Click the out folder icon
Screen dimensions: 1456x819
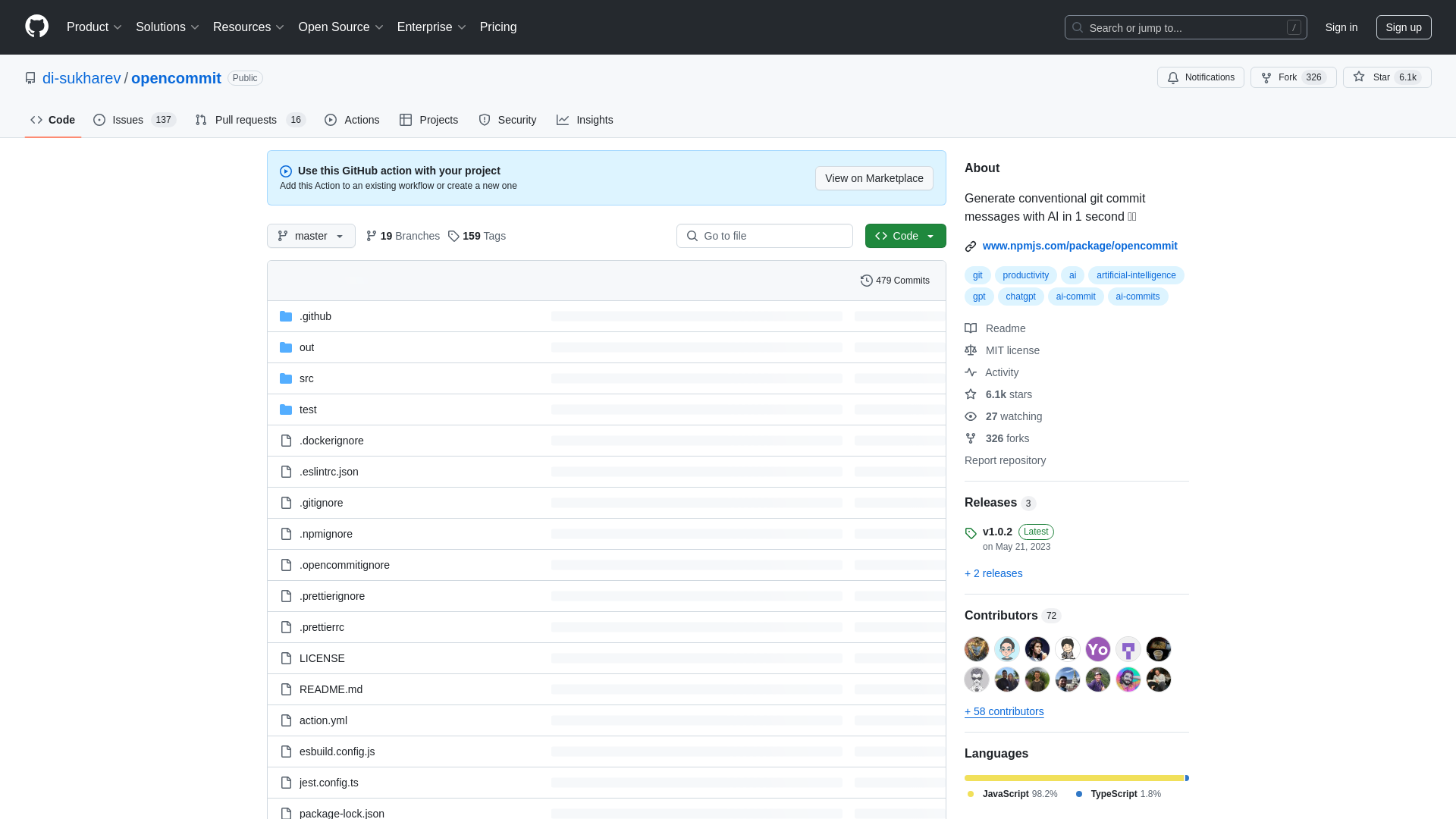click(x=286, y=347)
